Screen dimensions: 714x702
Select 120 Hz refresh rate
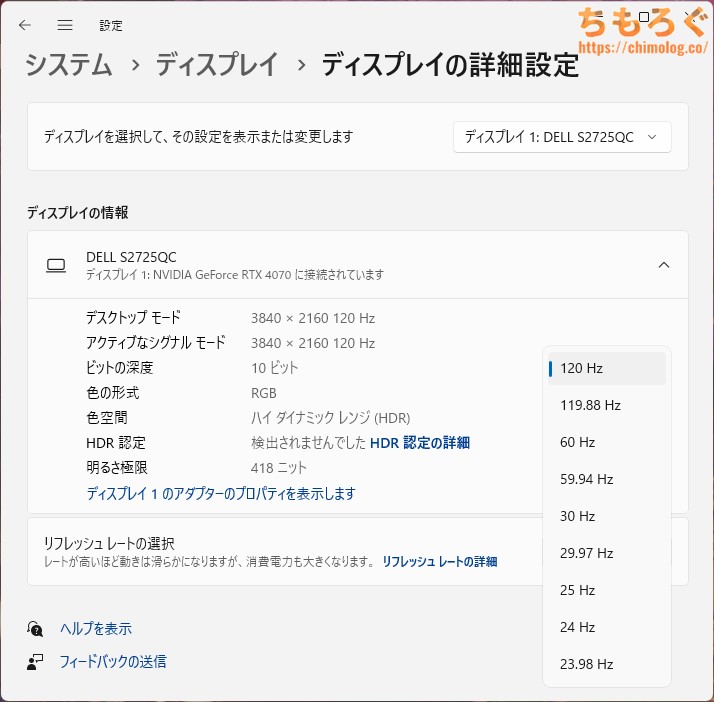[606, 368]
